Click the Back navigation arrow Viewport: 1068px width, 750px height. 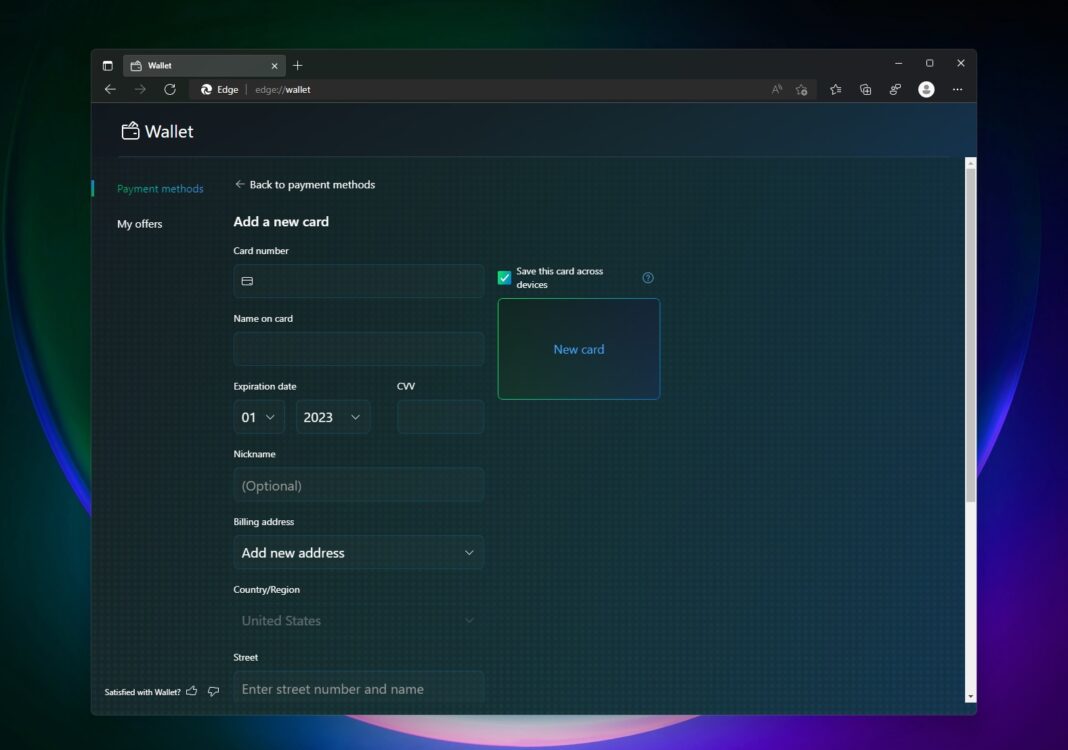point(110,89)
